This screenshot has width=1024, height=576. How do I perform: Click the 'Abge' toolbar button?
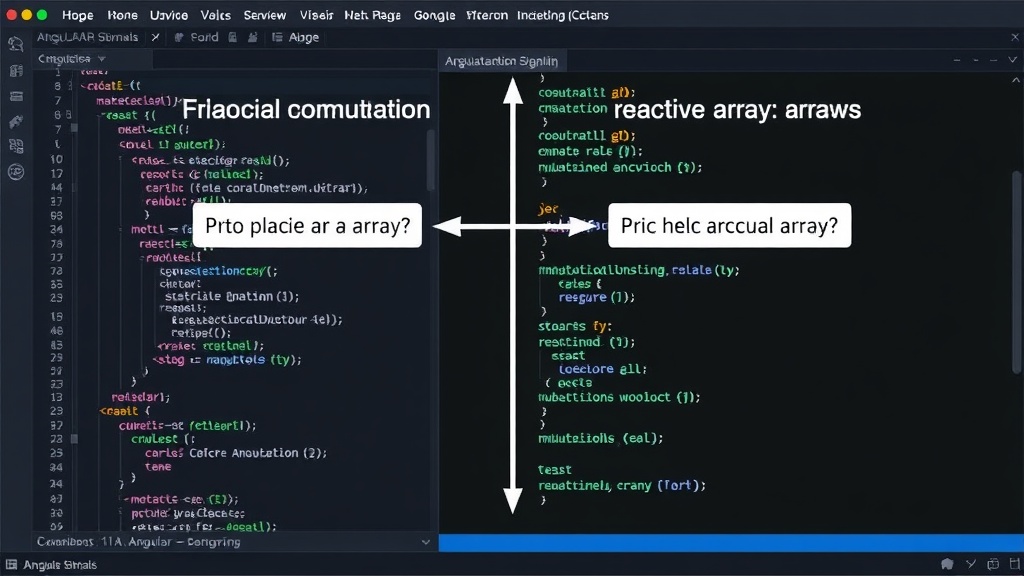click(304, 37)
